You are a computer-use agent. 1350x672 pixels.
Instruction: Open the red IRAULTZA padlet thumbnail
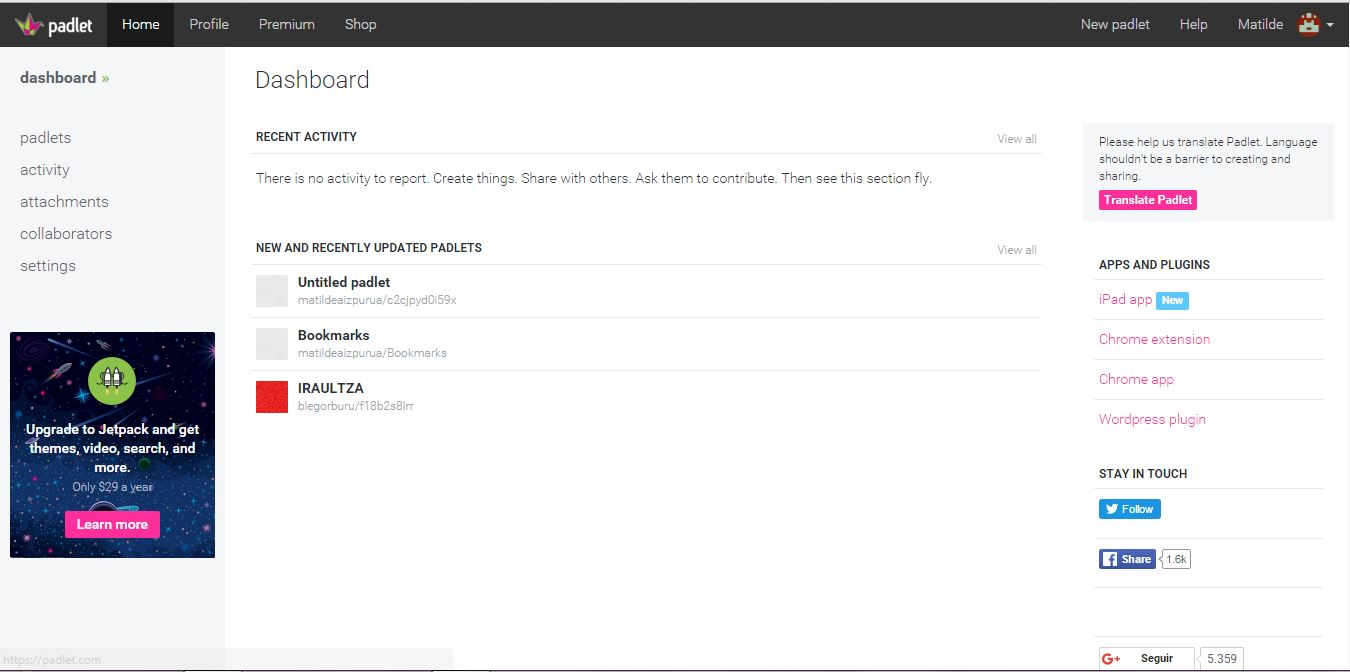(x=272, y=397)
